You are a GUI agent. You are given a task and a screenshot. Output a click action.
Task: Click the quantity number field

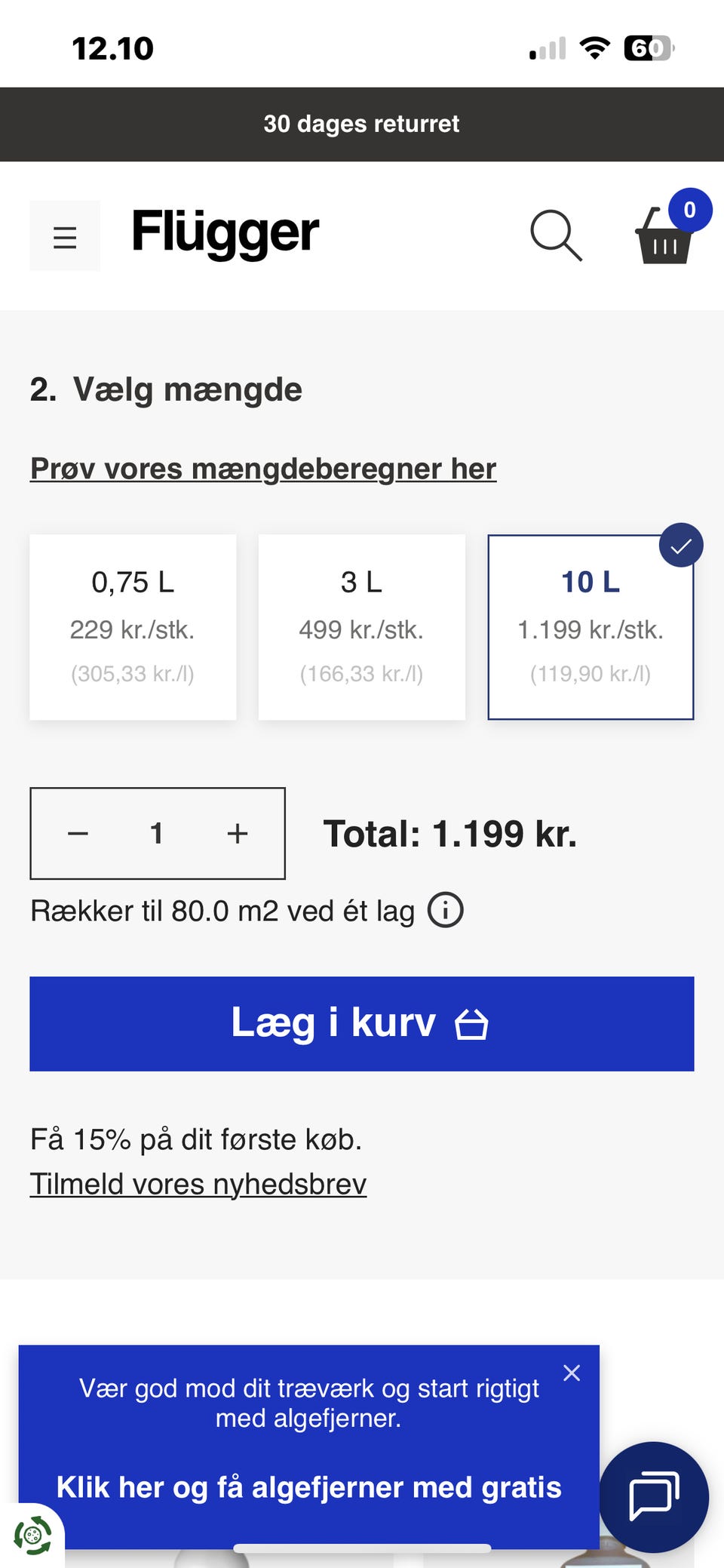point(157,834)
